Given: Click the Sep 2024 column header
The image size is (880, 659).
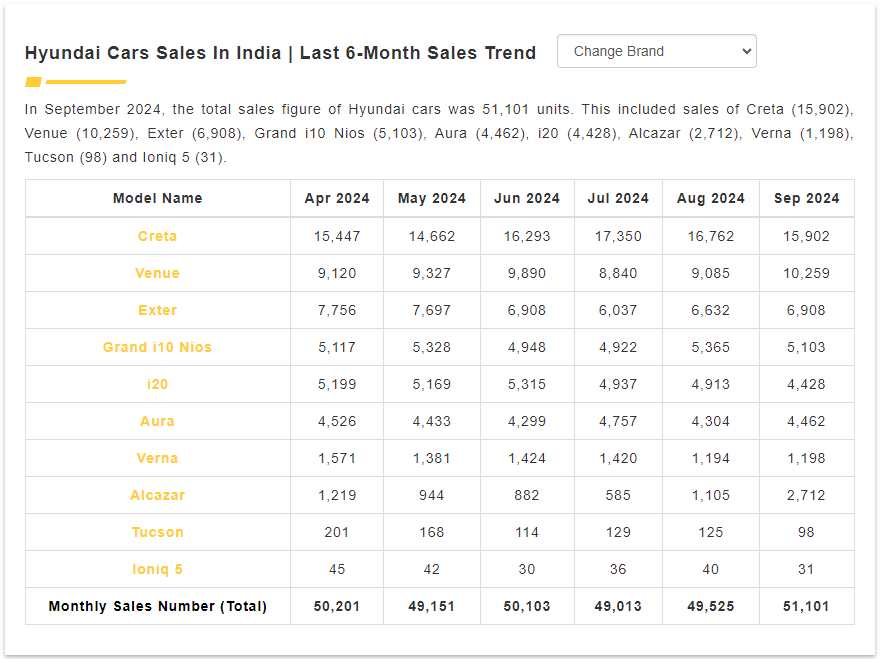Looking at the screenshot, I should tap(806, 198).
